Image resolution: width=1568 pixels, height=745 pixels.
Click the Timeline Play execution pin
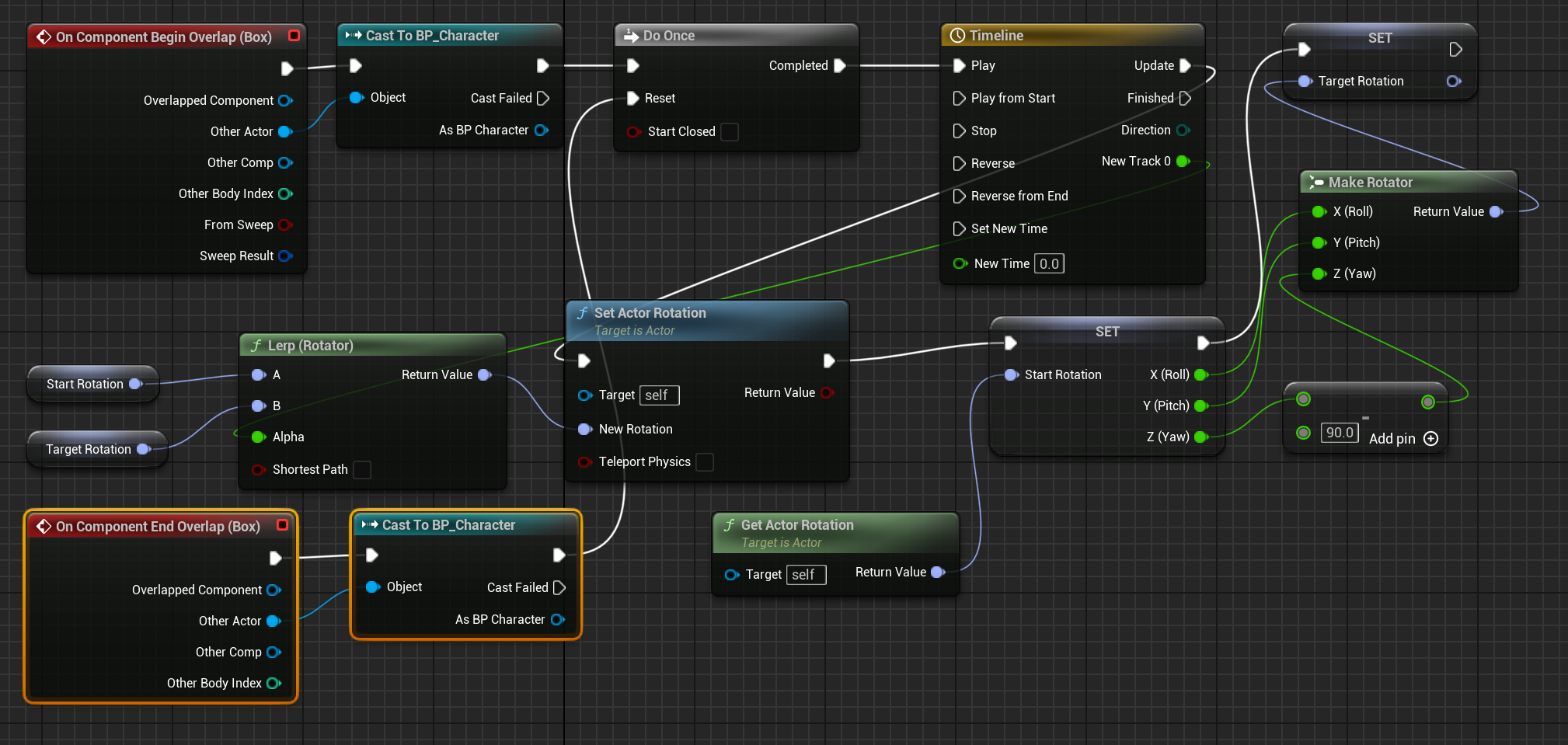click(959, 66)
